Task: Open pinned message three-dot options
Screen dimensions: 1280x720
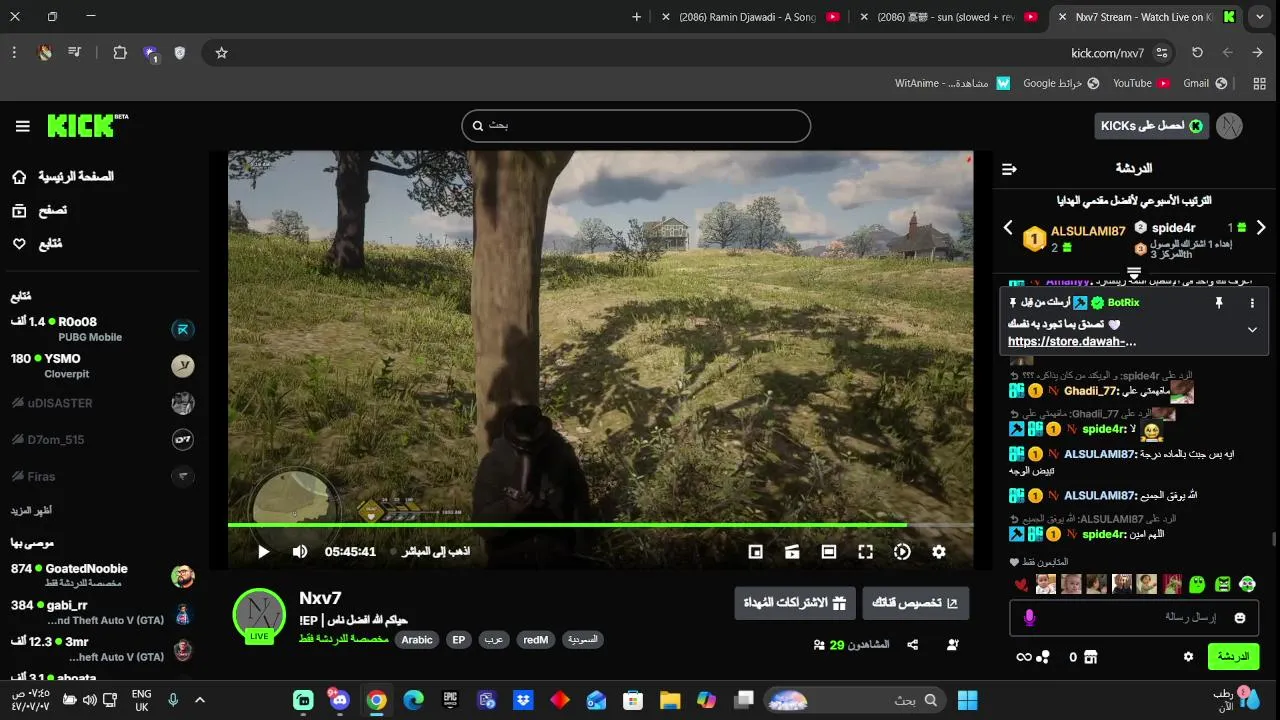Action: tap(1252, 302)
